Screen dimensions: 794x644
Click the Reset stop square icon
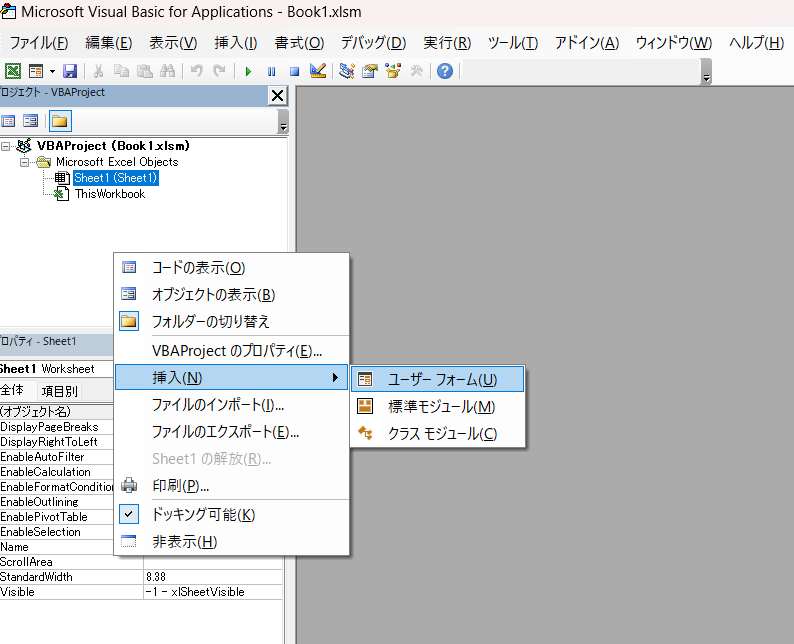pyautogui.click(x=294, y=71)
